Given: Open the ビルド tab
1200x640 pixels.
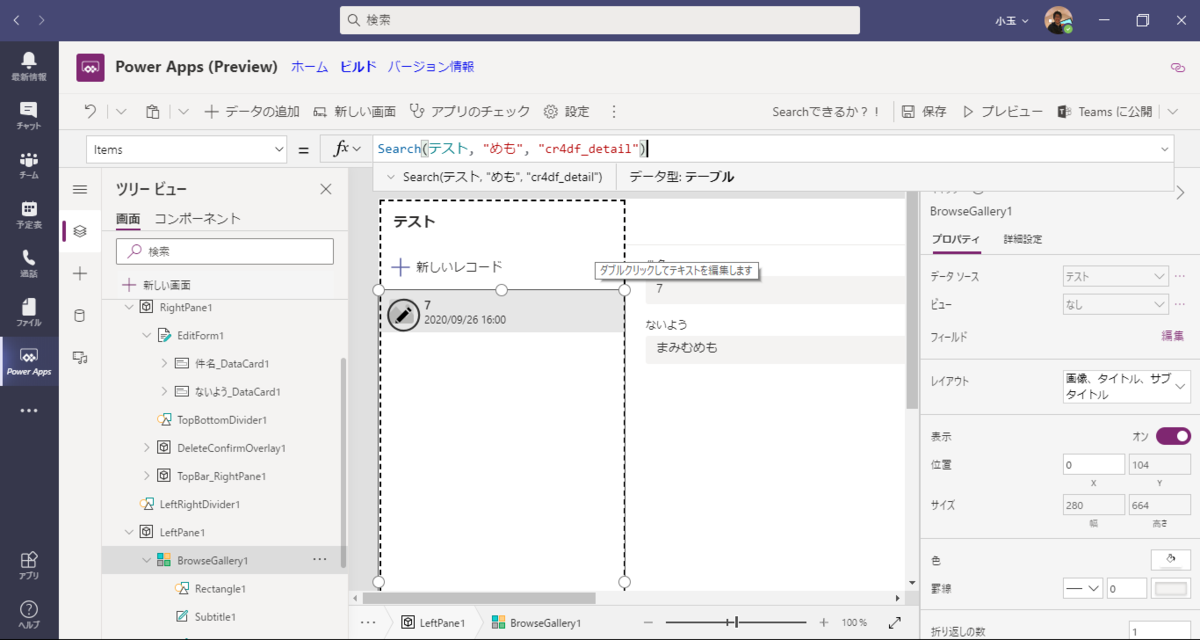Looking at the screenshot, I should pos(358,67).
